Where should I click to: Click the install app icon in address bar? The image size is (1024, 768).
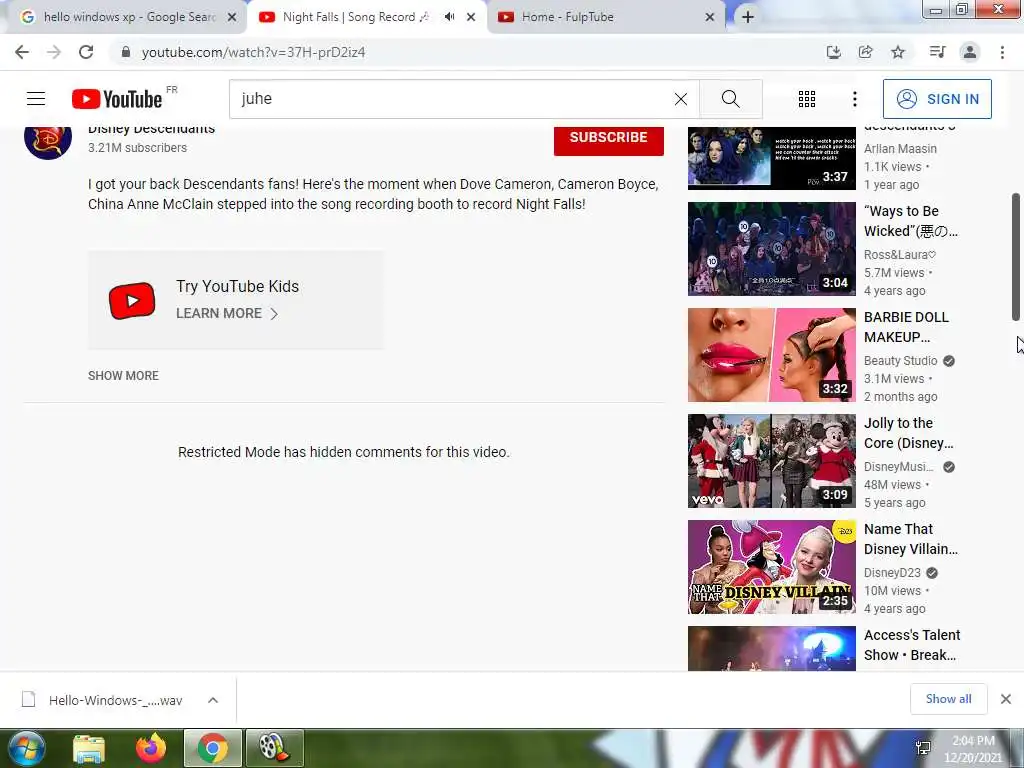(833, 52)
